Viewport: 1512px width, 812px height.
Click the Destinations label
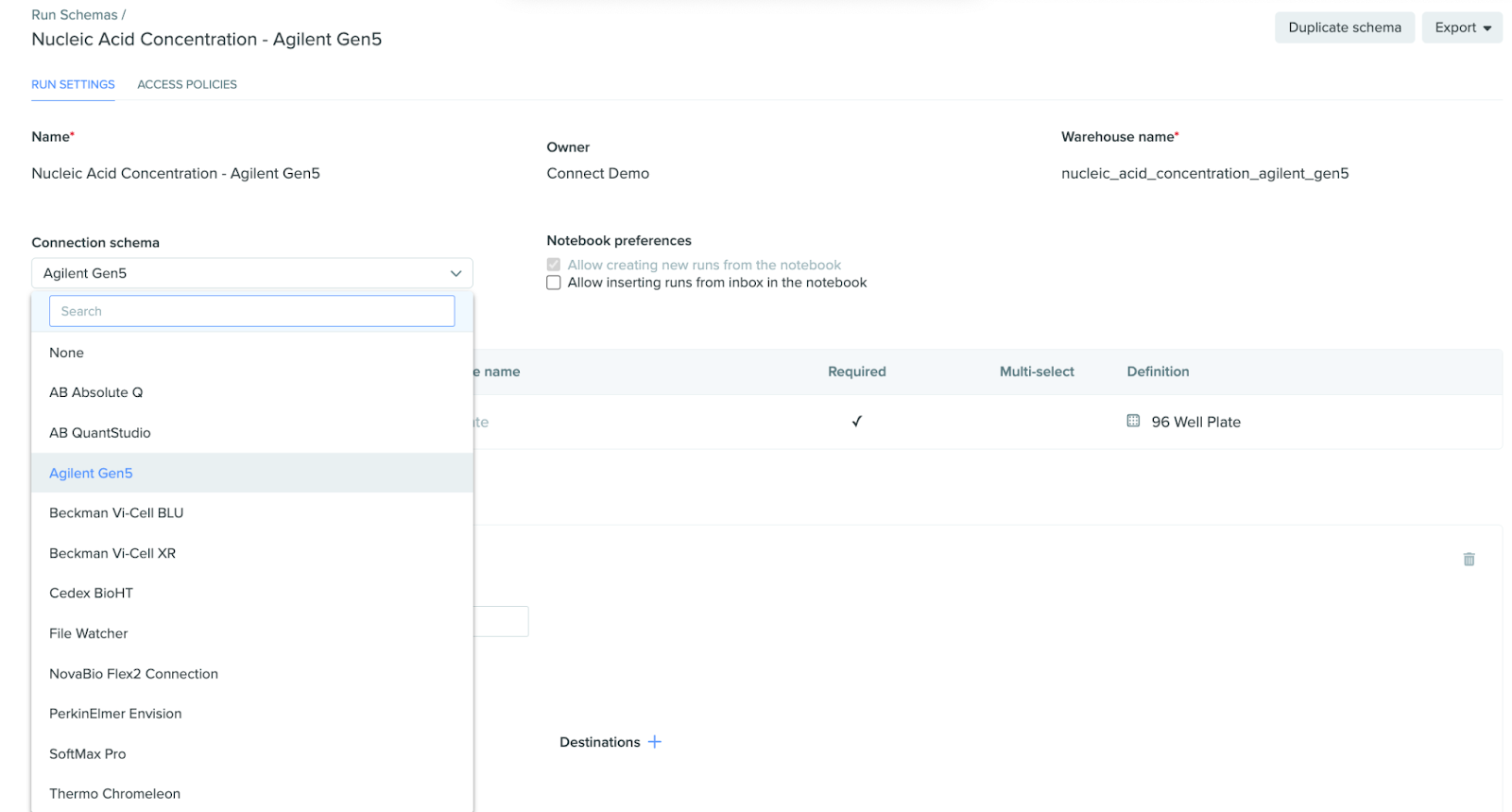[600, 742]
